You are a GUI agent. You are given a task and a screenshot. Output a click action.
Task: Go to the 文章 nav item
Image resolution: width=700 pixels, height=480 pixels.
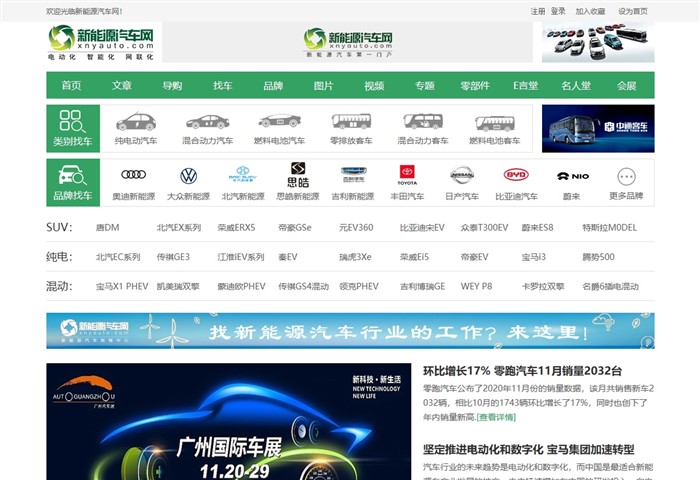(x=122, y=85)
